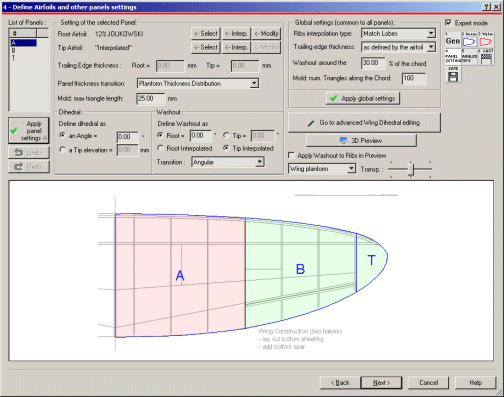
Task: Adjust the Transp. transparency slider
Action: (411, 169)
